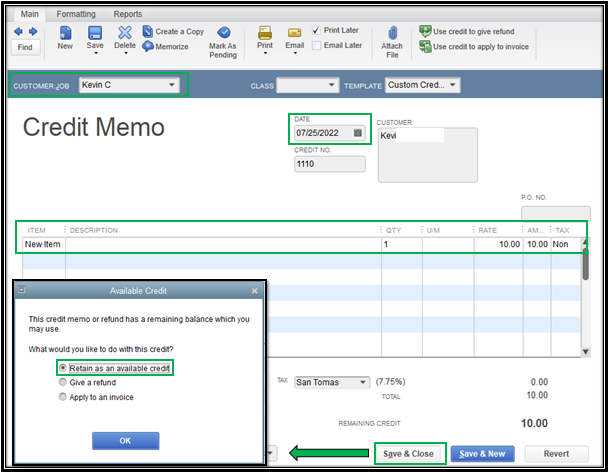This screenshot has width=609, height=472.
Task: Open the date calendar picker icon
Action: [x=358, y=133]
